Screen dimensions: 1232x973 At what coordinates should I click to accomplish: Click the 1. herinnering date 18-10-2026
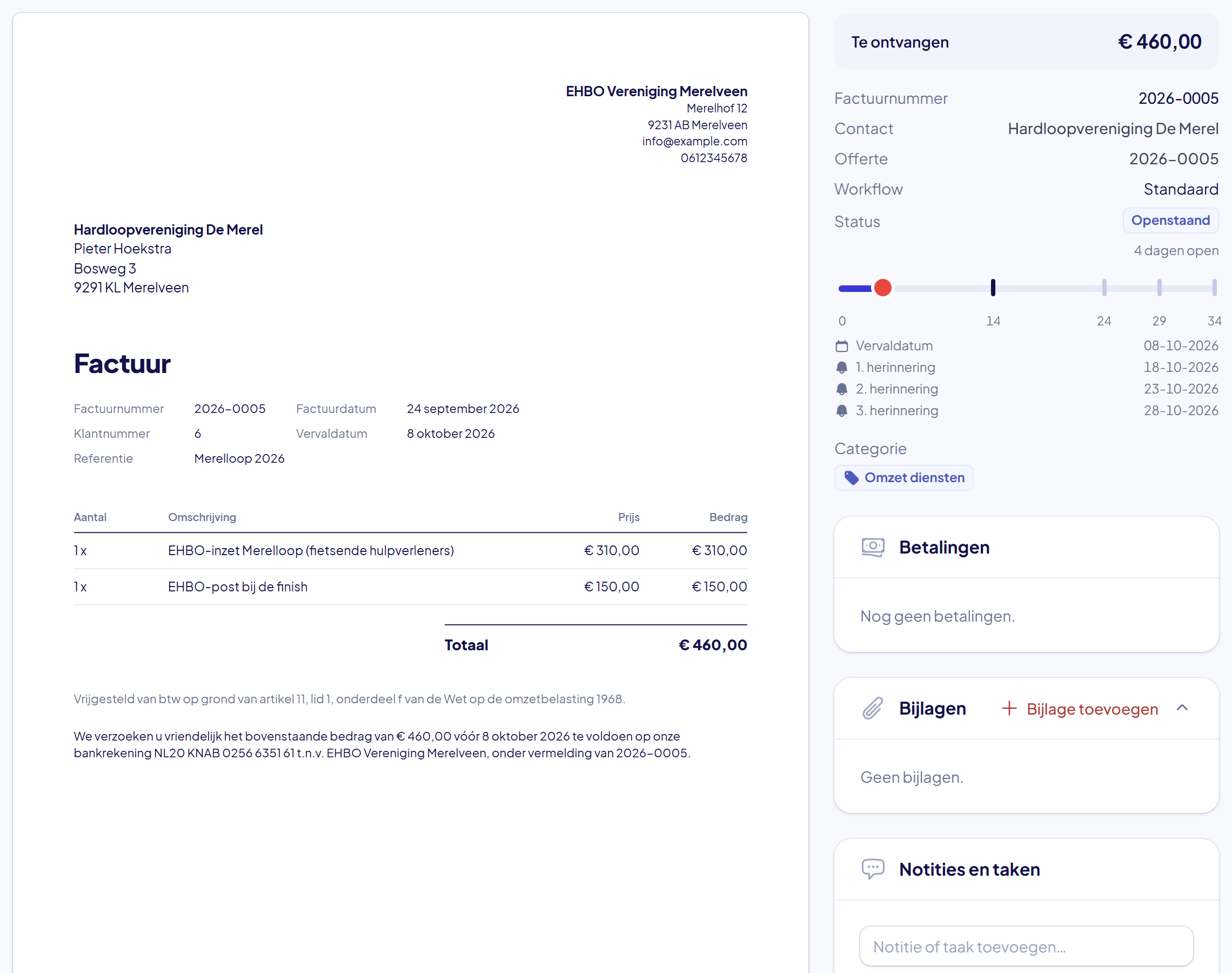tap(1181, 368)
